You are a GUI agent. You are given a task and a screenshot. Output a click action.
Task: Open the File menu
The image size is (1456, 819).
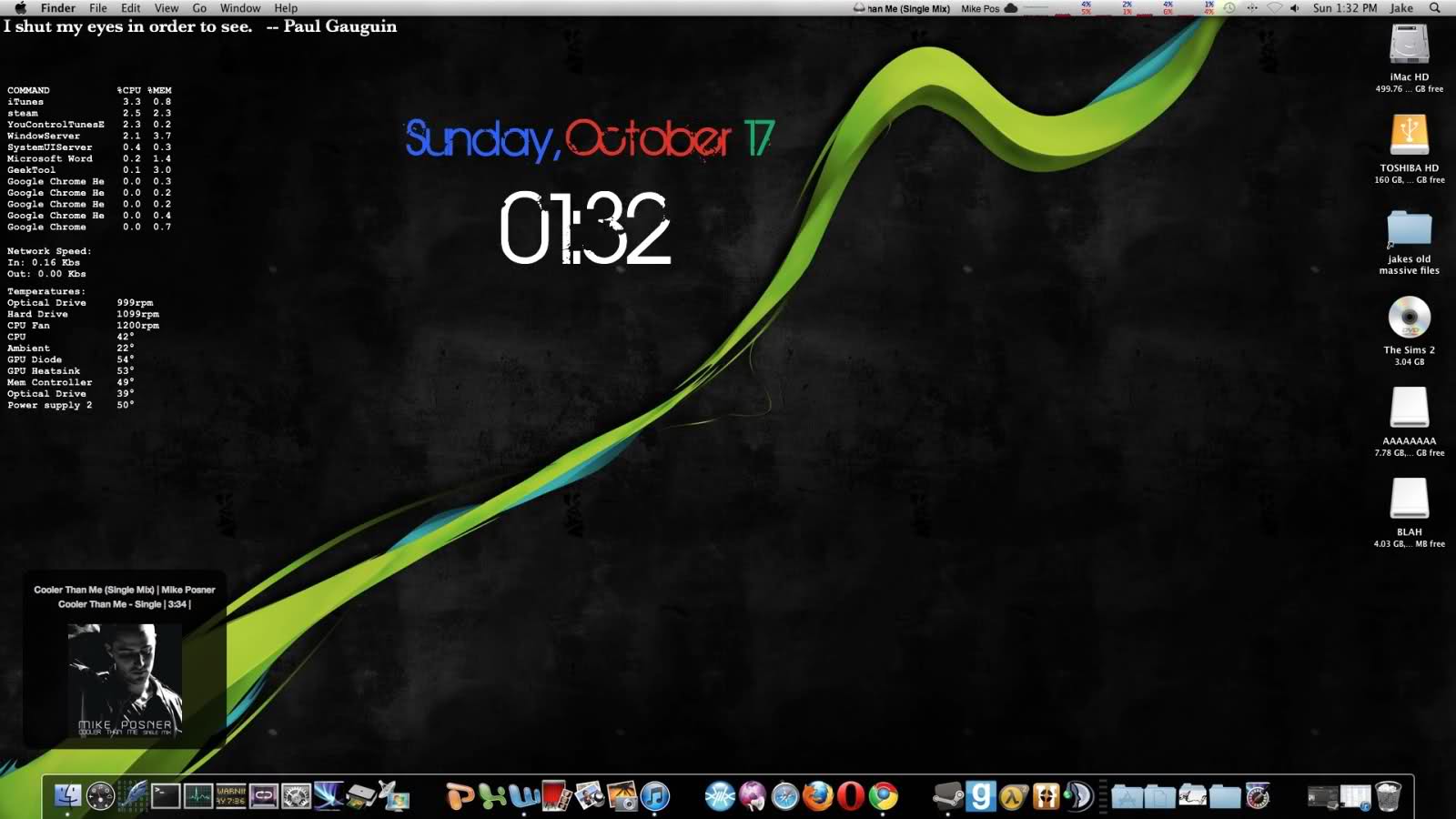click(x=98, y=8)
